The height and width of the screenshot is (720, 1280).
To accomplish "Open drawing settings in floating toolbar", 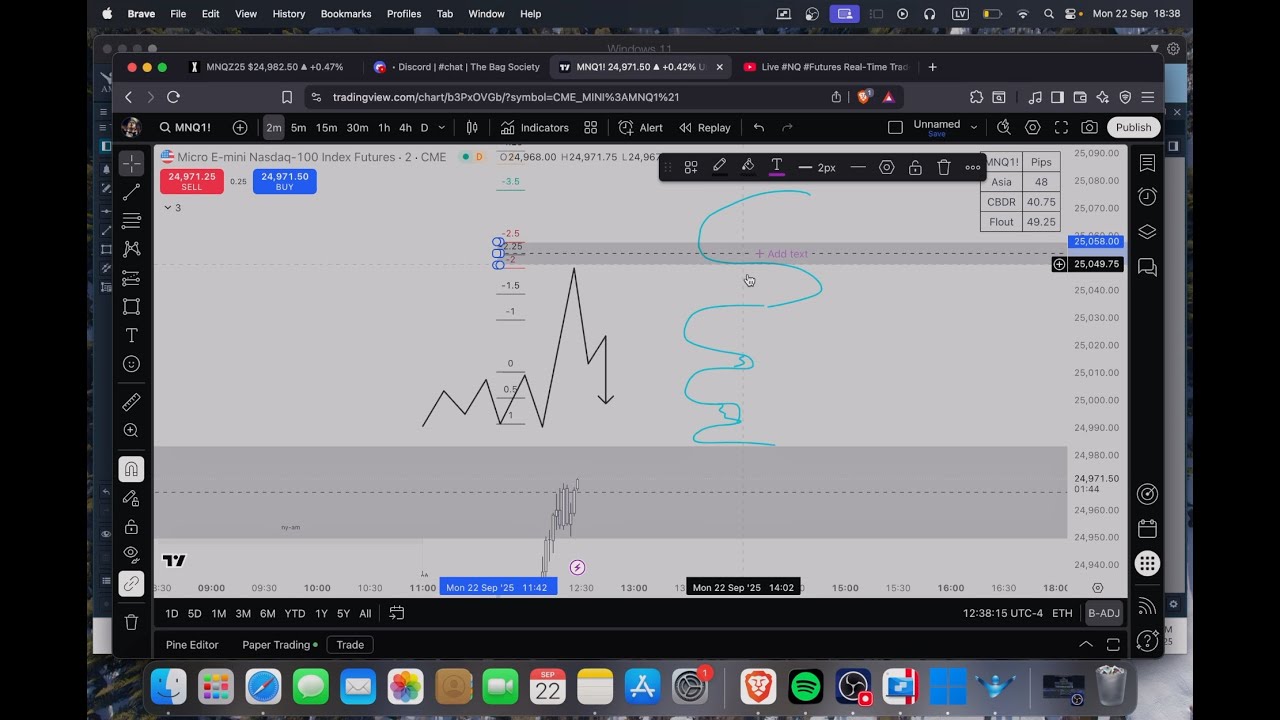I will coord(886,167).
